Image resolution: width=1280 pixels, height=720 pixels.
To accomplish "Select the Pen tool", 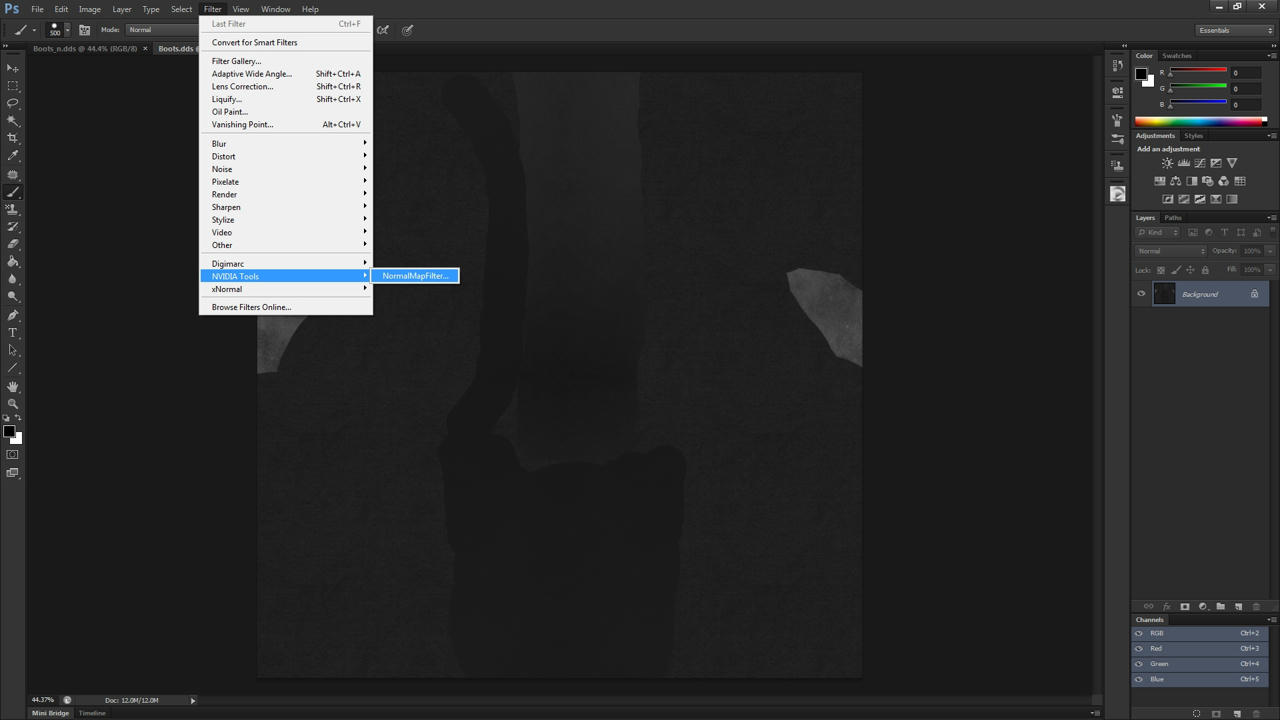I will [x=13, y=315].
